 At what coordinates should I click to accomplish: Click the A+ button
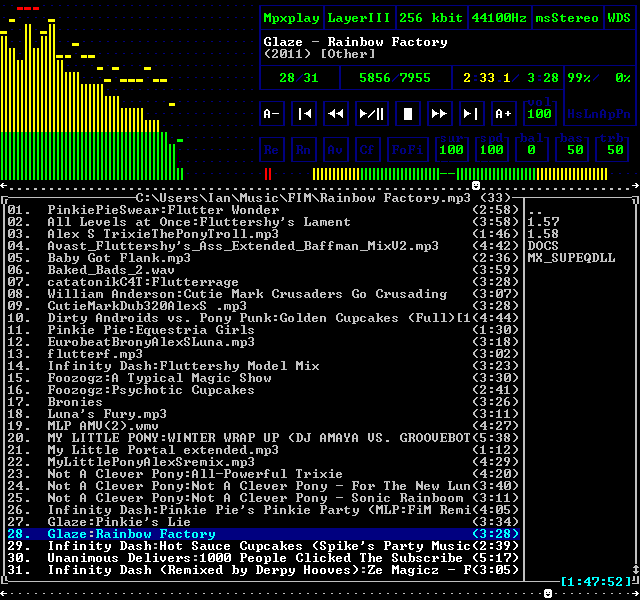pos(504,113)
